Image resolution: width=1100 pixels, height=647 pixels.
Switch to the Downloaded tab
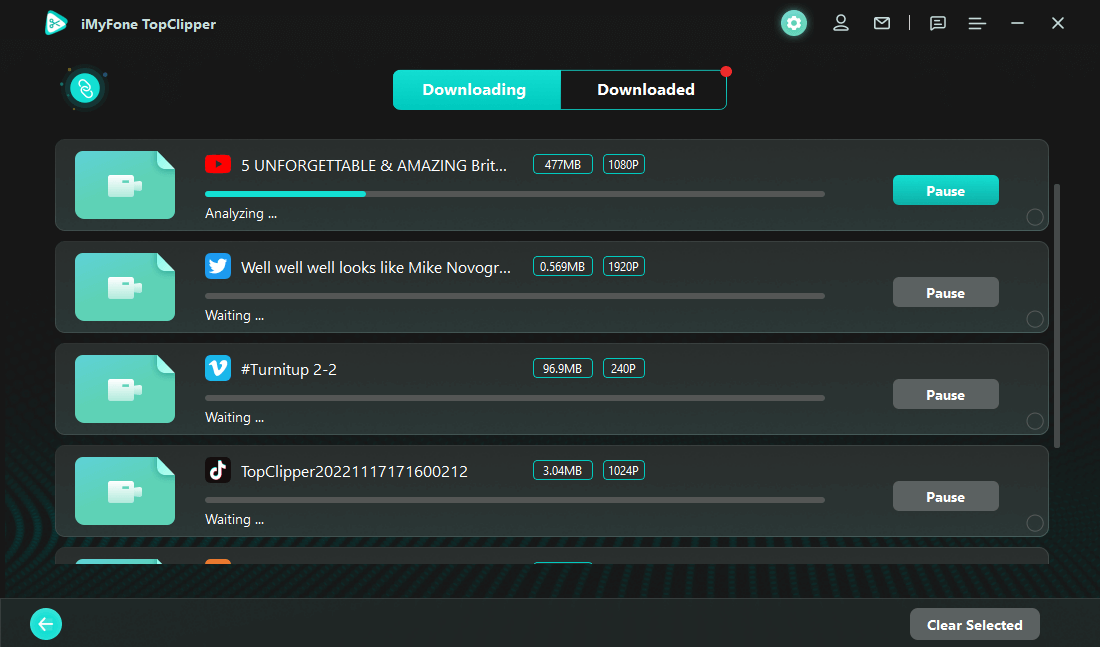coord(645,90)
